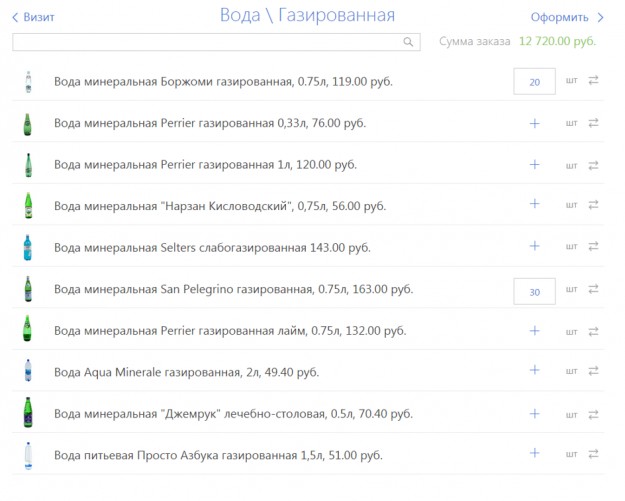Add Perrier 0,33л water with plus icon
This screenshot has height=501, width=625.
(534, 123)
